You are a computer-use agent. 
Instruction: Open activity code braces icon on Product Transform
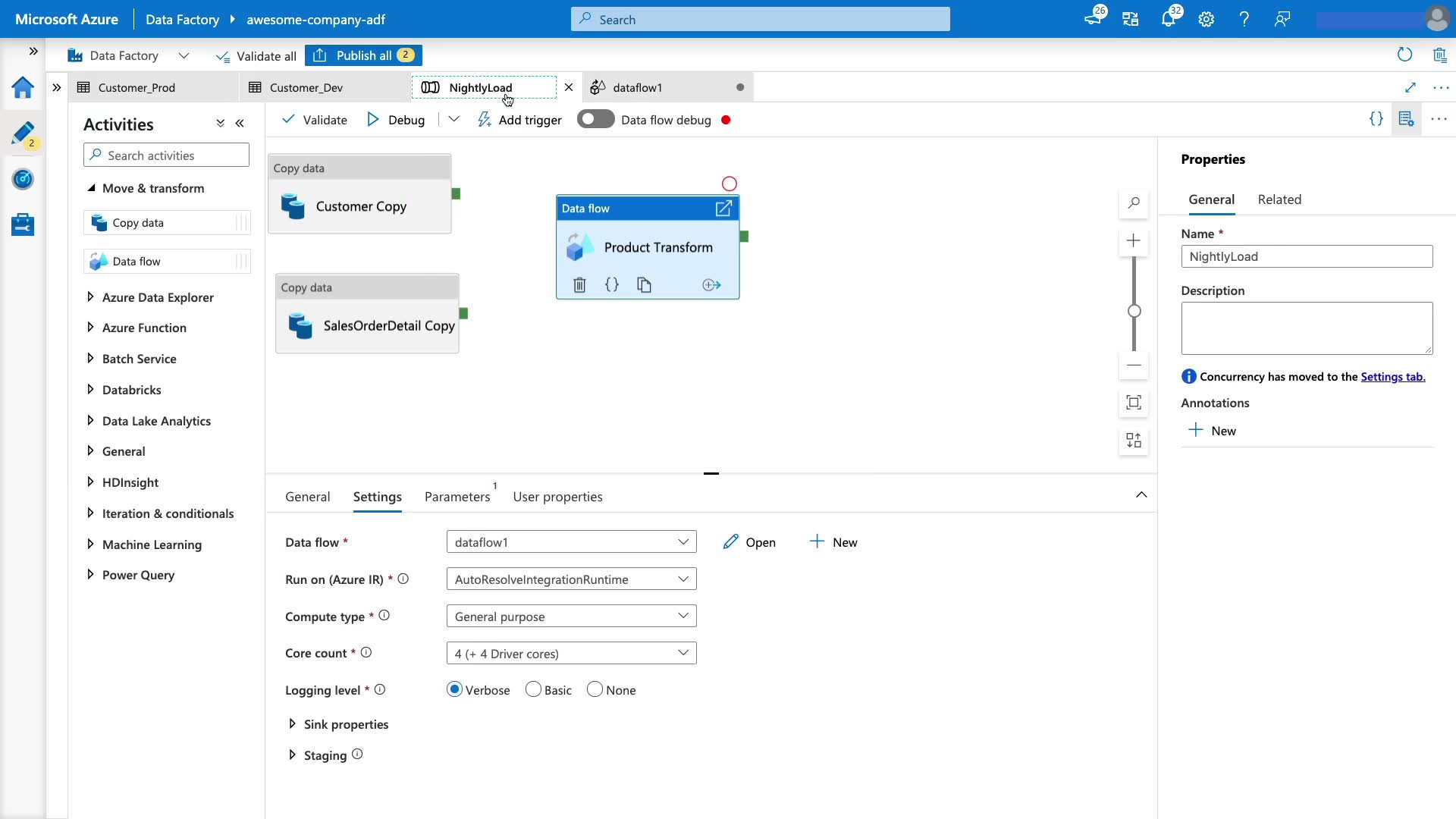612,285
